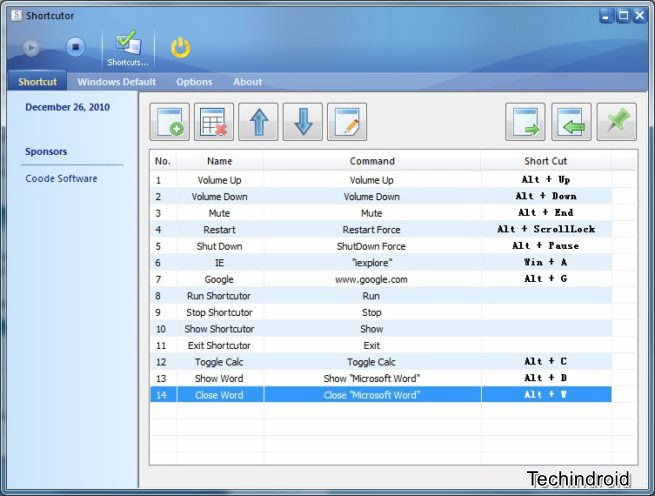655x496 pixels.
Task: Click the play (run) button
Action: click(x=30, y=47)
